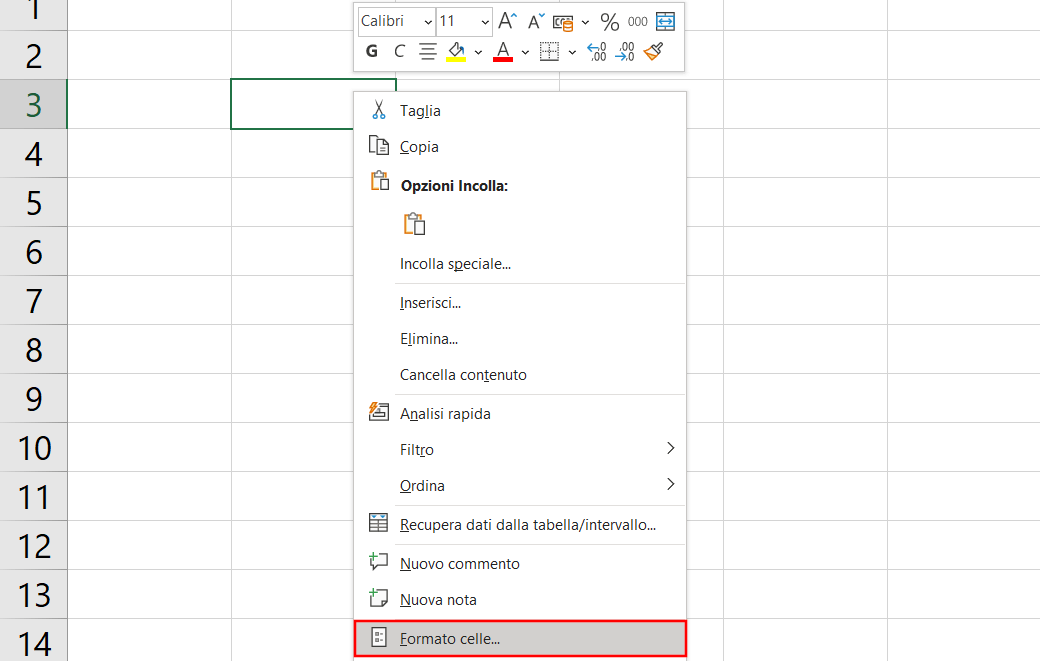This screenshot has height=661, width=1040.
Task: Select row 11 header
Action: [33, 497]
